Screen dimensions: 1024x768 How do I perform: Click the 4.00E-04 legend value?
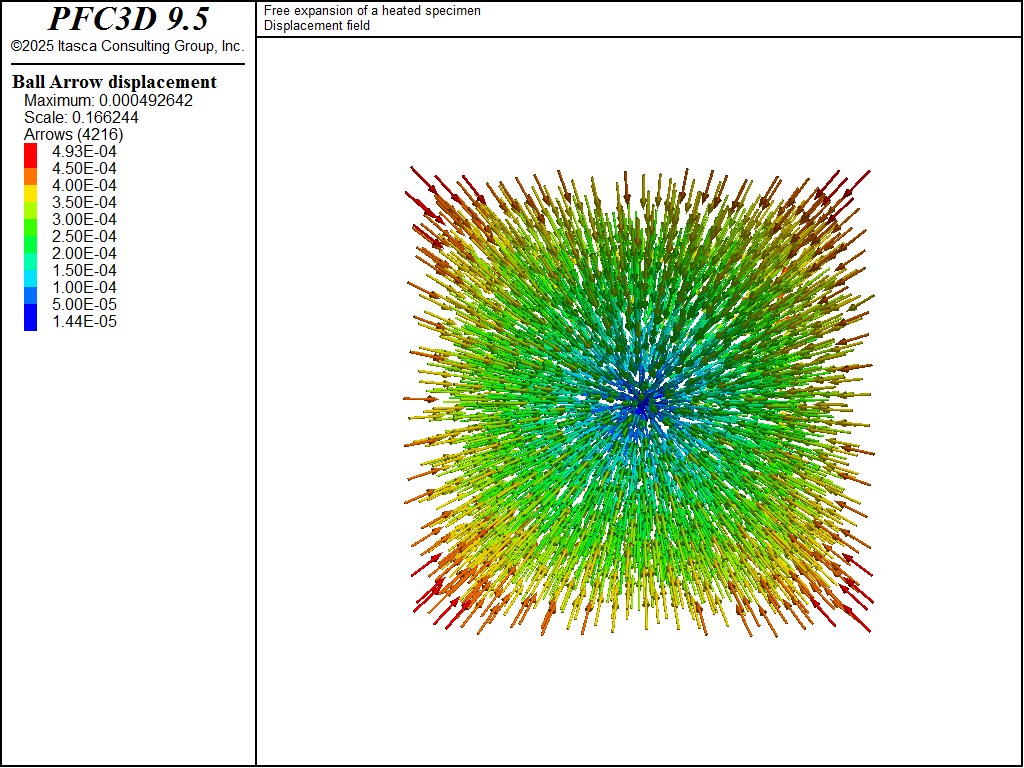[84, 185]
